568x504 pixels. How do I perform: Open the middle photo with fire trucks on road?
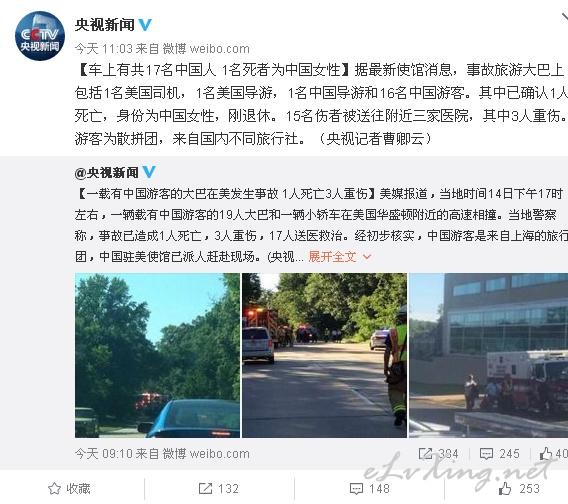click(x=324, y=355)
